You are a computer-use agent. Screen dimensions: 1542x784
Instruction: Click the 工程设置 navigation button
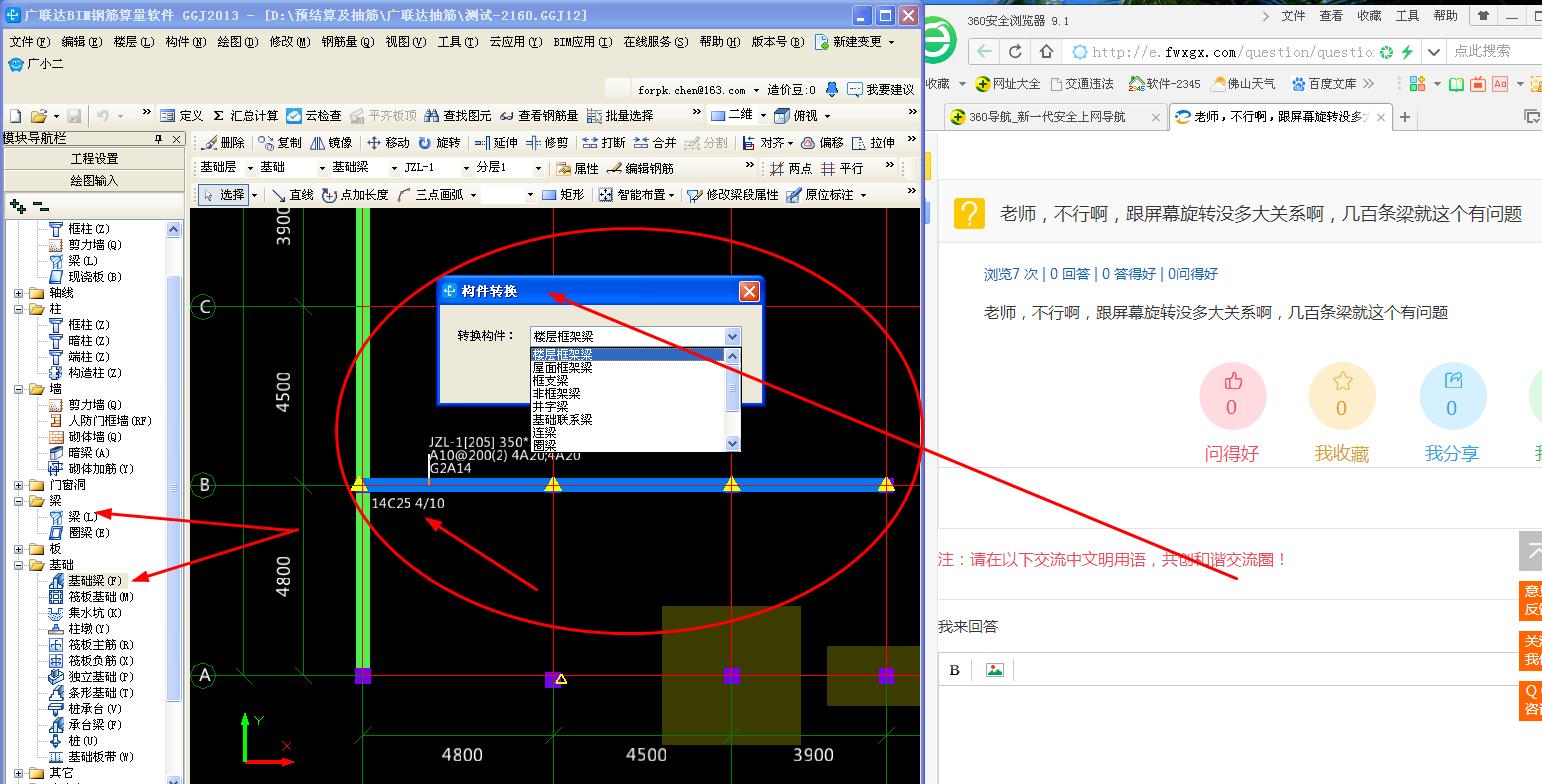[94, 159]
